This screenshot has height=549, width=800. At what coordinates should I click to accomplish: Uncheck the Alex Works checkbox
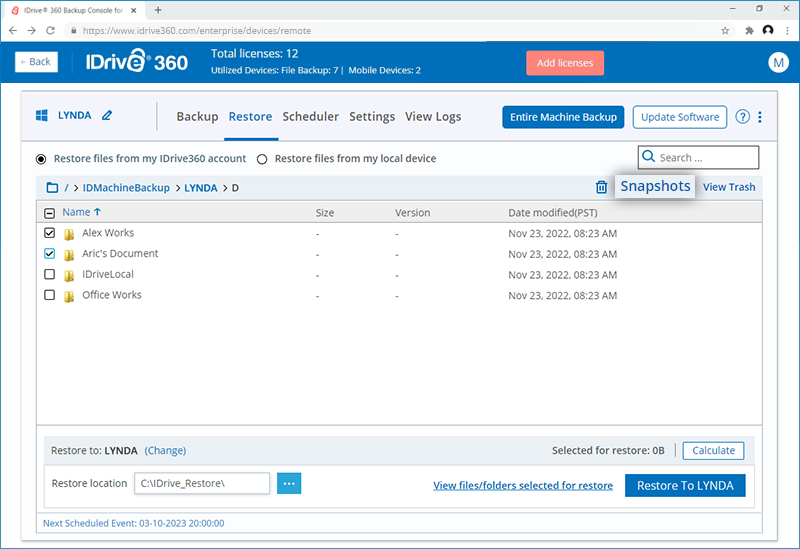pyautogui.click(x=49, y=233)
